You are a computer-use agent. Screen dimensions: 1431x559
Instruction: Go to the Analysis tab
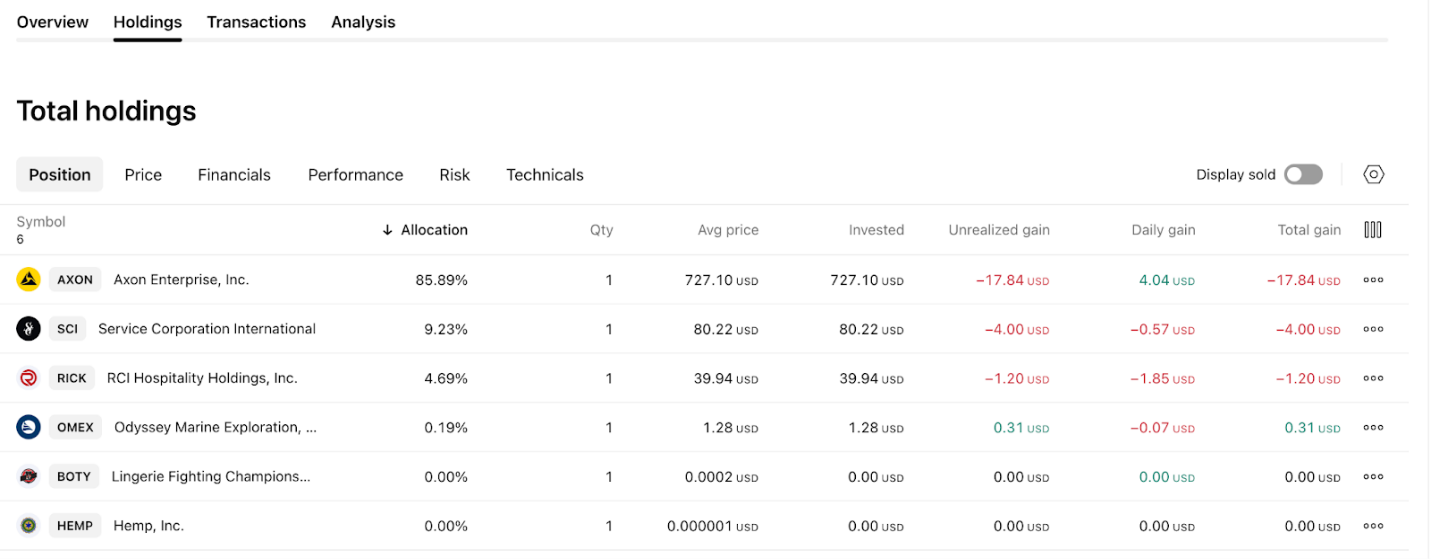click(363, 22)
